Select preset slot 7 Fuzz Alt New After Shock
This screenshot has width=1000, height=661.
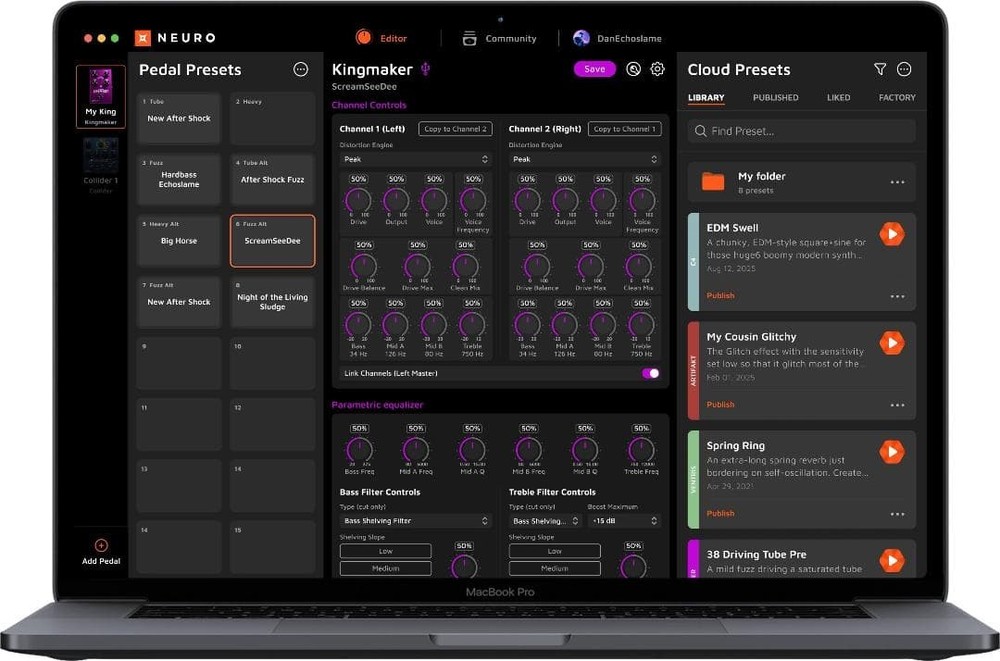179,302
